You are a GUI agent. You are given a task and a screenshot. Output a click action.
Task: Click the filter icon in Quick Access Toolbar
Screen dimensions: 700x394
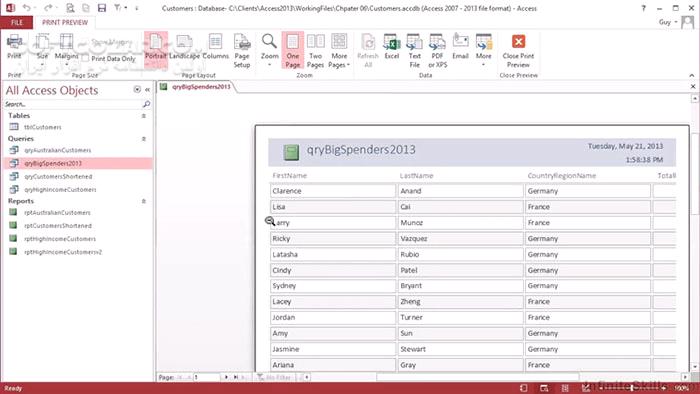pos(118,8)
